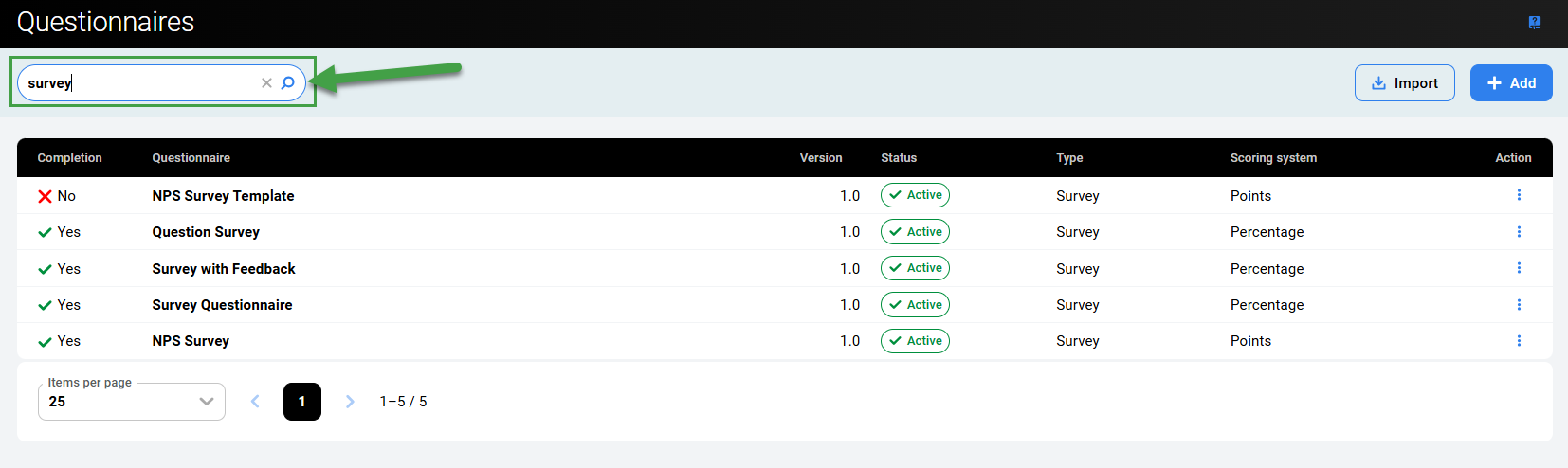This screenshot has width=1568, height=468.
Task: Sort by the Status column header
Action: (x=898, y=158)
